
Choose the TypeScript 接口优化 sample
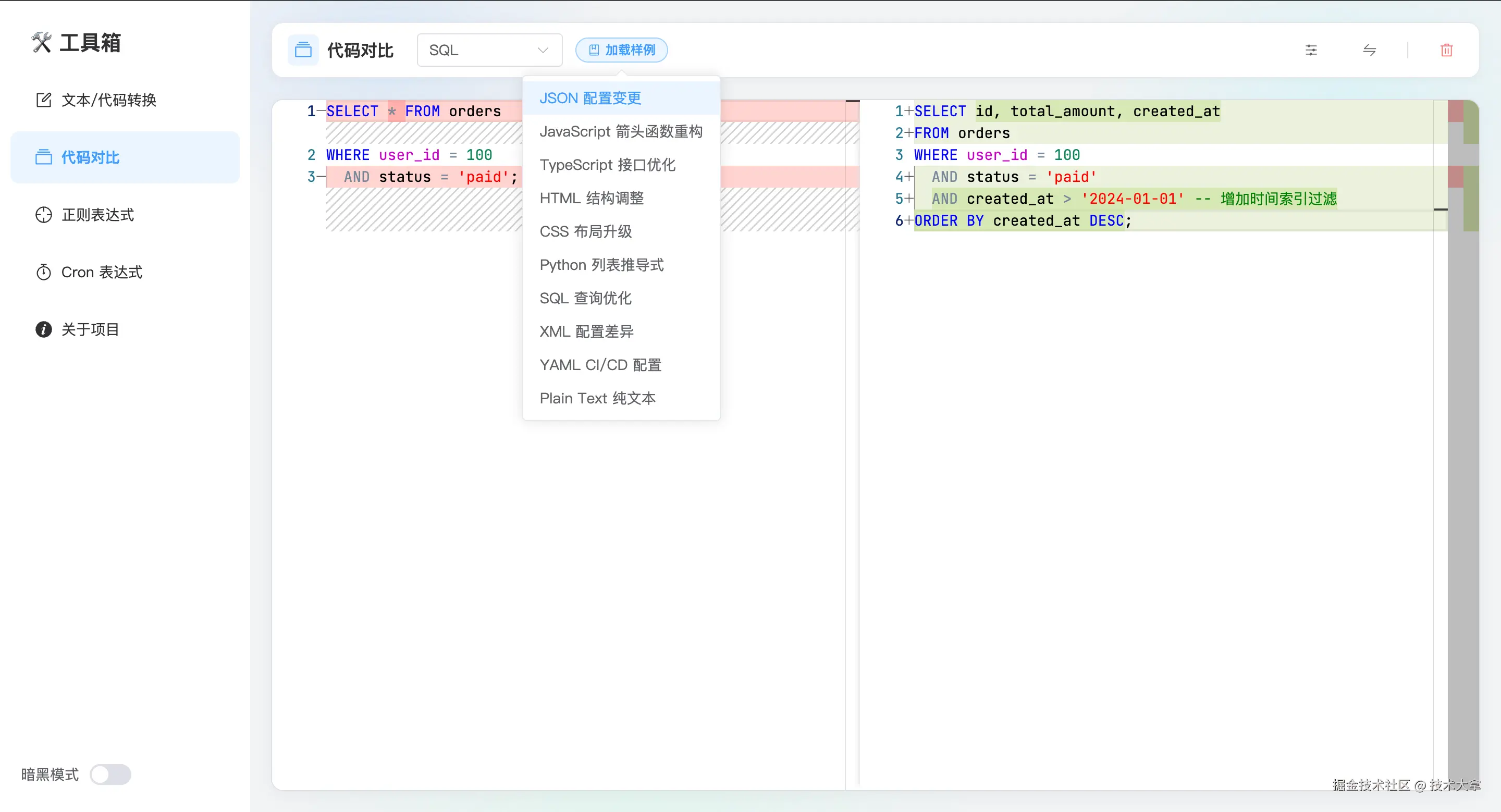tap(607, 165)
